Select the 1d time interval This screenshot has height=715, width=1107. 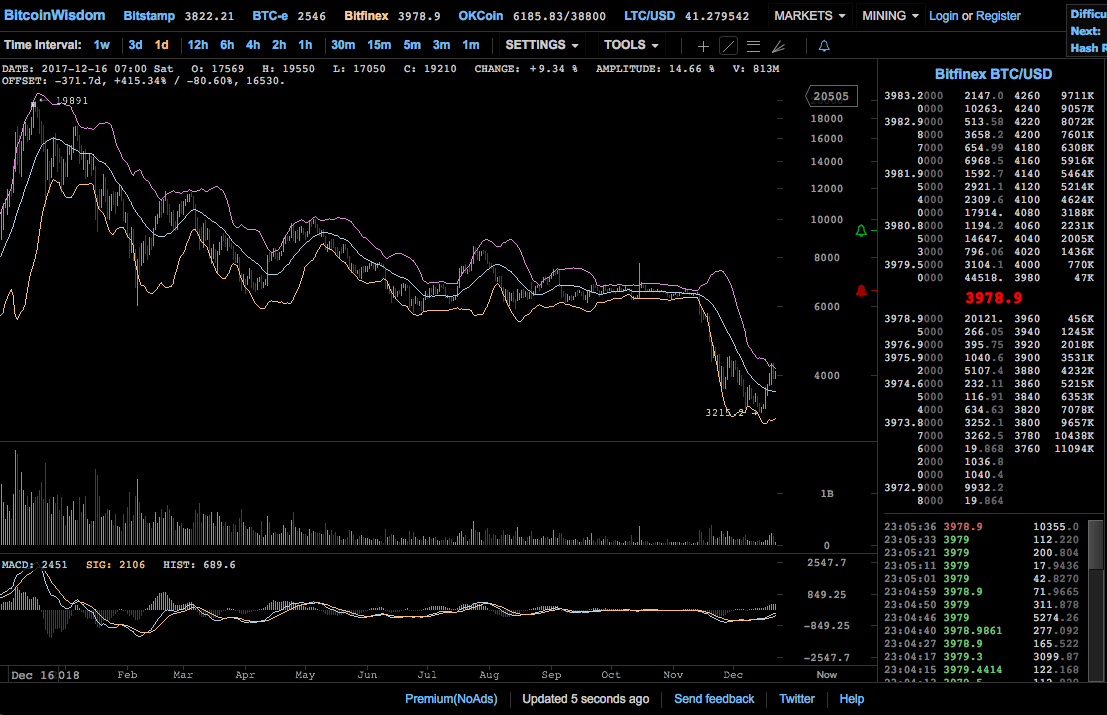pos(162,45)
